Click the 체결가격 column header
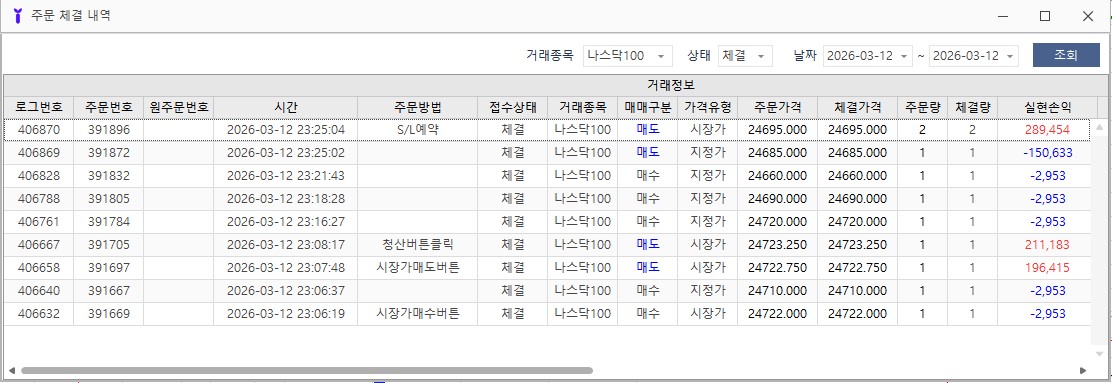The height and width of the screenshot is (383, 1112). (857, 107)
